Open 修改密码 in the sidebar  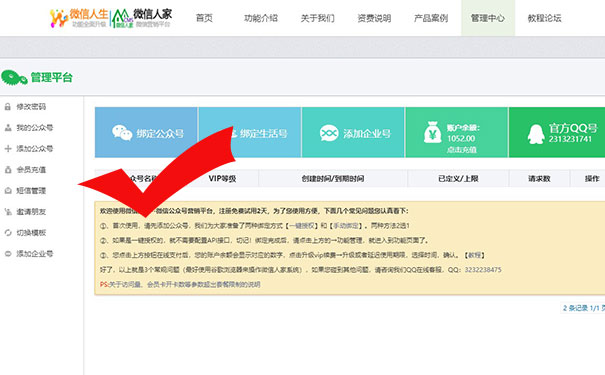(31, 107)
